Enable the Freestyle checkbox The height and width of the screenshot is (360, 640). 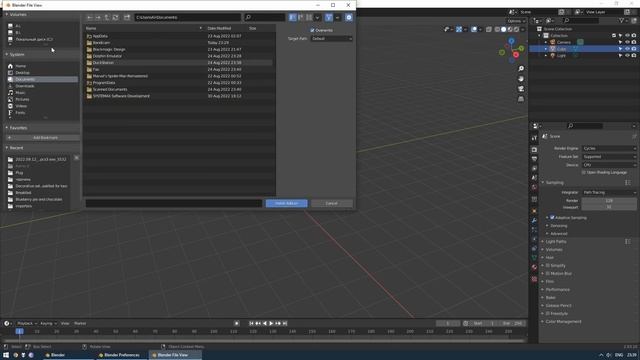click(548, 313)
